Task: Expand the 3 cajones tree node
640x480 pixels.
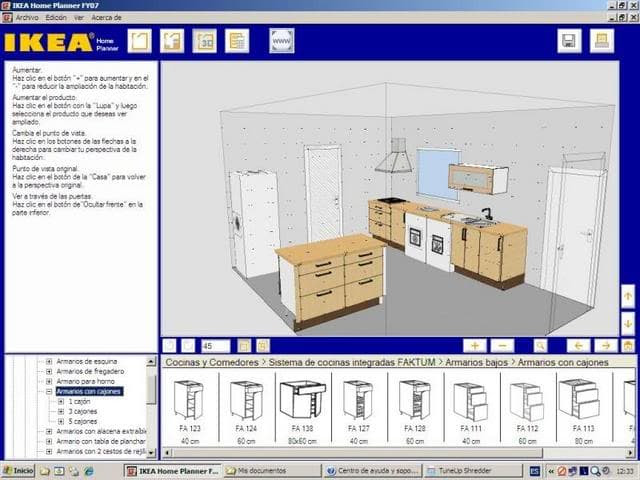Action: (61, 411)
